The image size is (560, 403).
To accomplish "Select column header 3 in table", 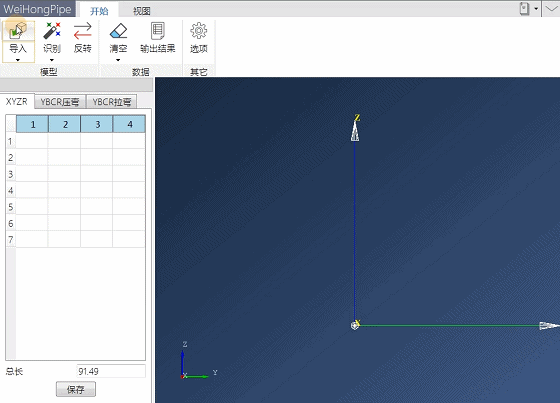I will [97, 124].
